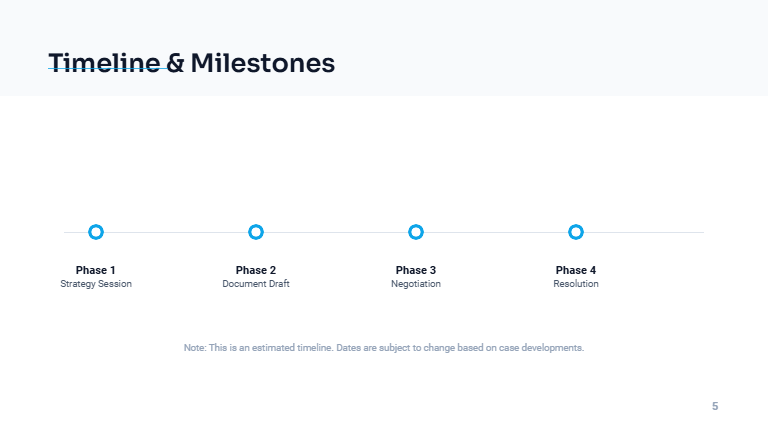Click the ampersand in the slide title
This screenshot has width=768, height=432.
pos(175,64)
